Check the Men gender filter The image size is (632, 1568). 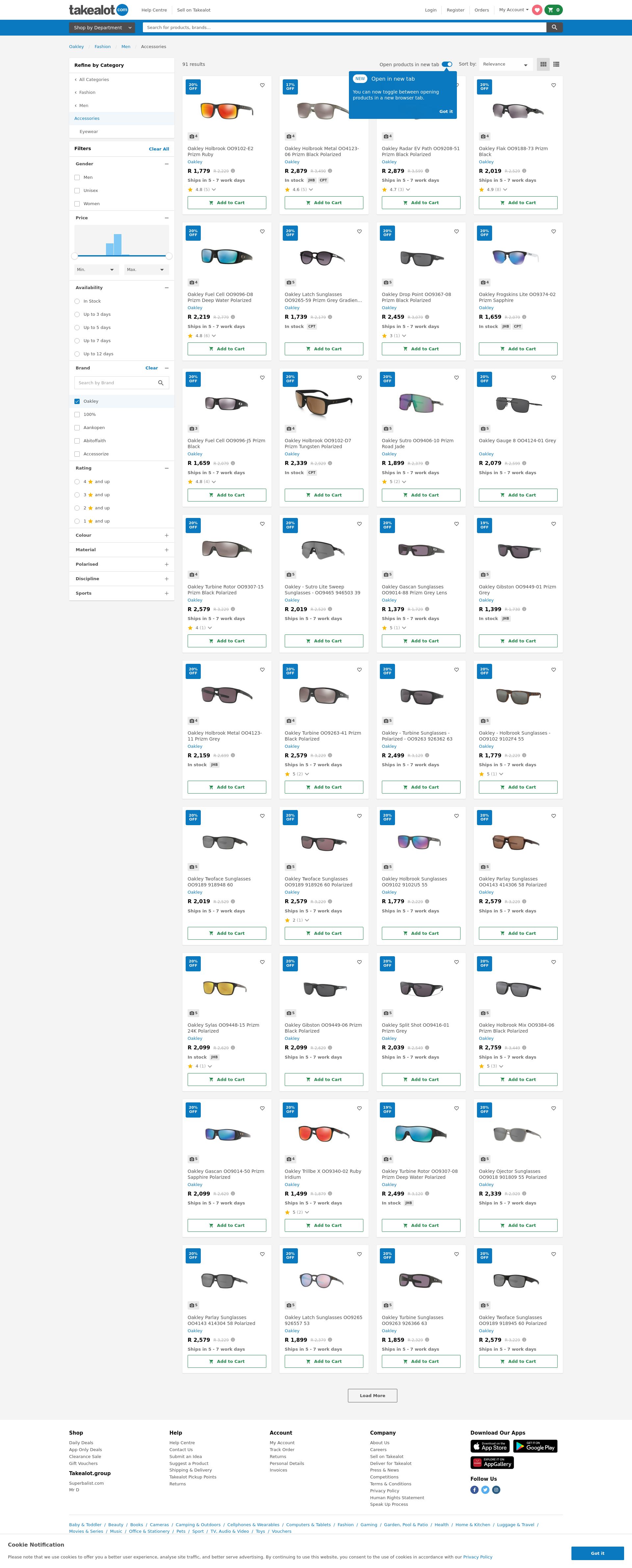pyautogui.click(x=77, y=177)
